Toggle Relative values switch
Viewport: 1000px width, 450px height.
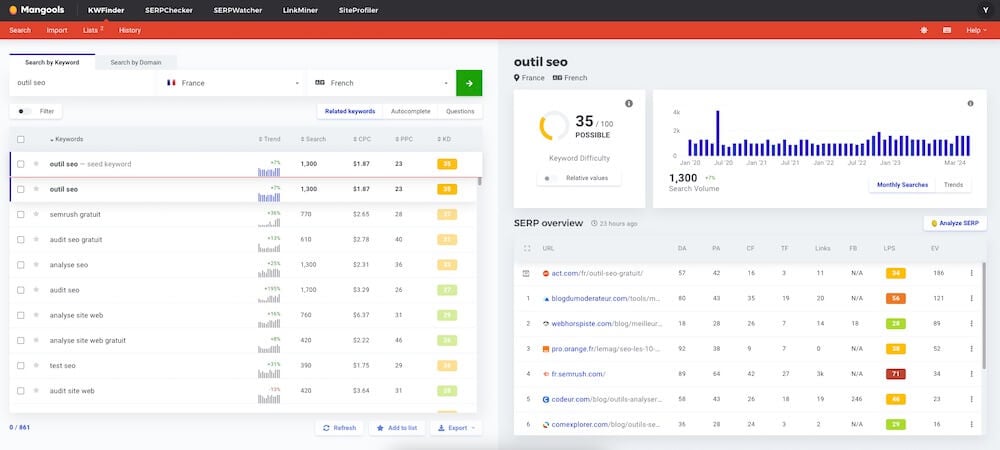550,178
